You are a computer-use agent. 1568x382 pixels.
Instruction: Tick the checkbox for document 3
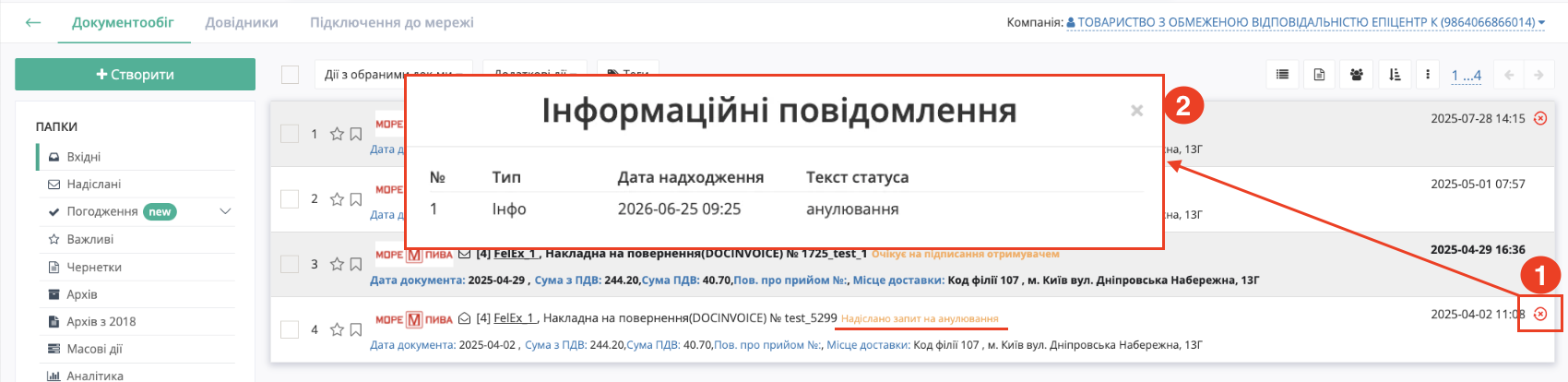point(290,264)
